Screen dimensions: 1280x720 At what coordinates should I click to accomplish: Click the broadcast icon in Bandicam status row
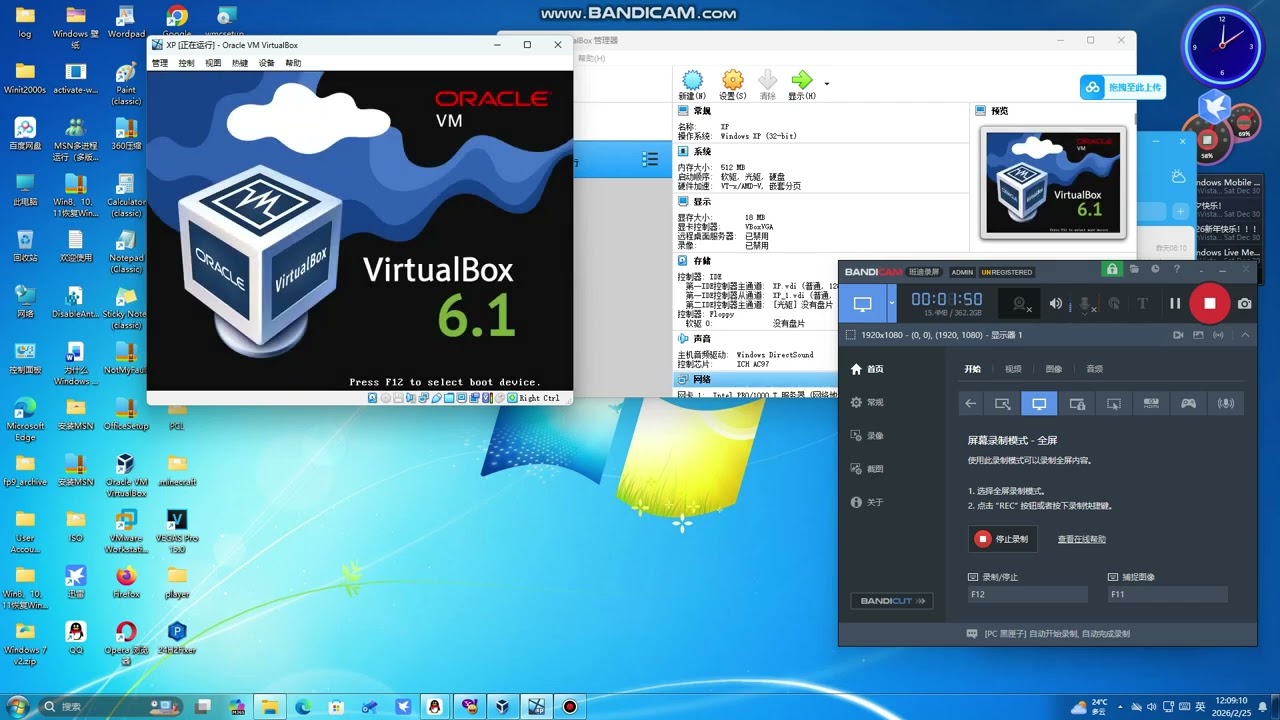click(1220, 335)
